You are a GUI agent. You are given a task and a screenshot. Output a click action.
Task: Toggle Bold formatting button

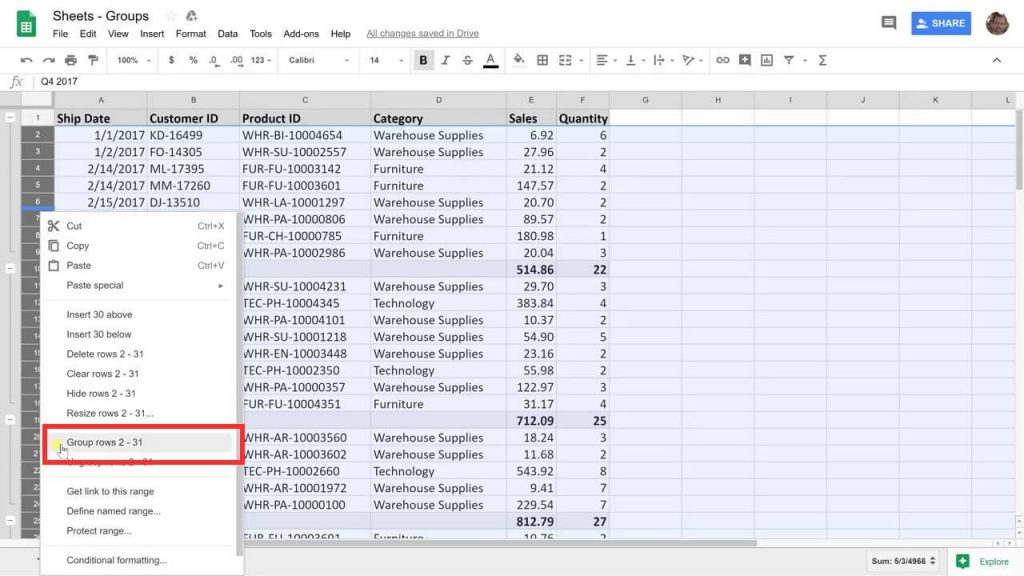[423, 61]
